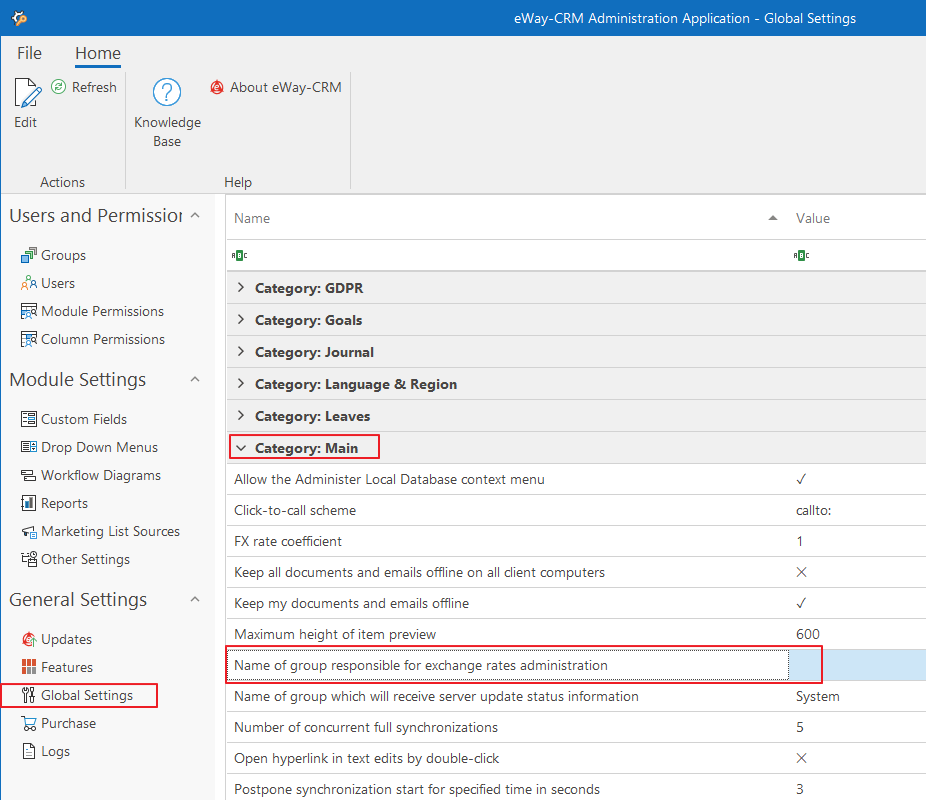This screenshot has width=926, height=800.
Task: Collapse the Category: Main group
Action: pos(241,448)
